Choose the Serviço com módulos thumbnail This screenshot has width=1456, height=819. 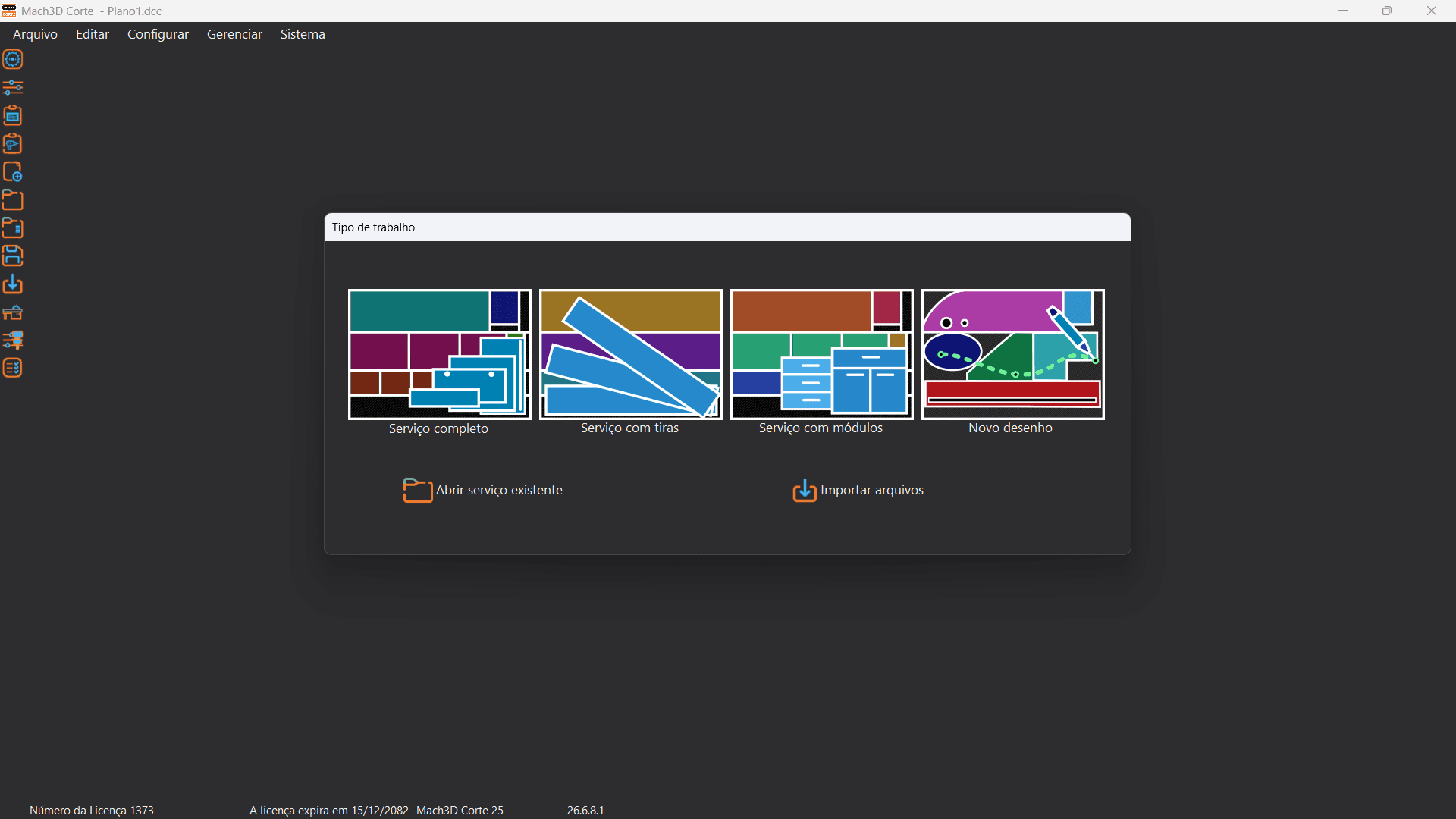pos(822,354)
